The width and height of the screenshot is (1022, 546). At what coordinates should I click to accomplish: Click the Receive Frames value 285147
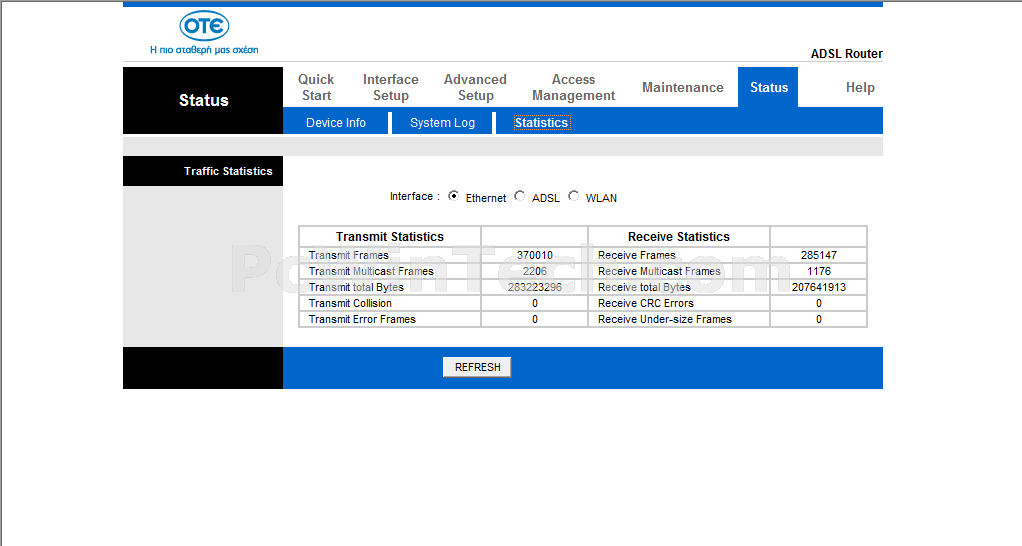point(818,255)
